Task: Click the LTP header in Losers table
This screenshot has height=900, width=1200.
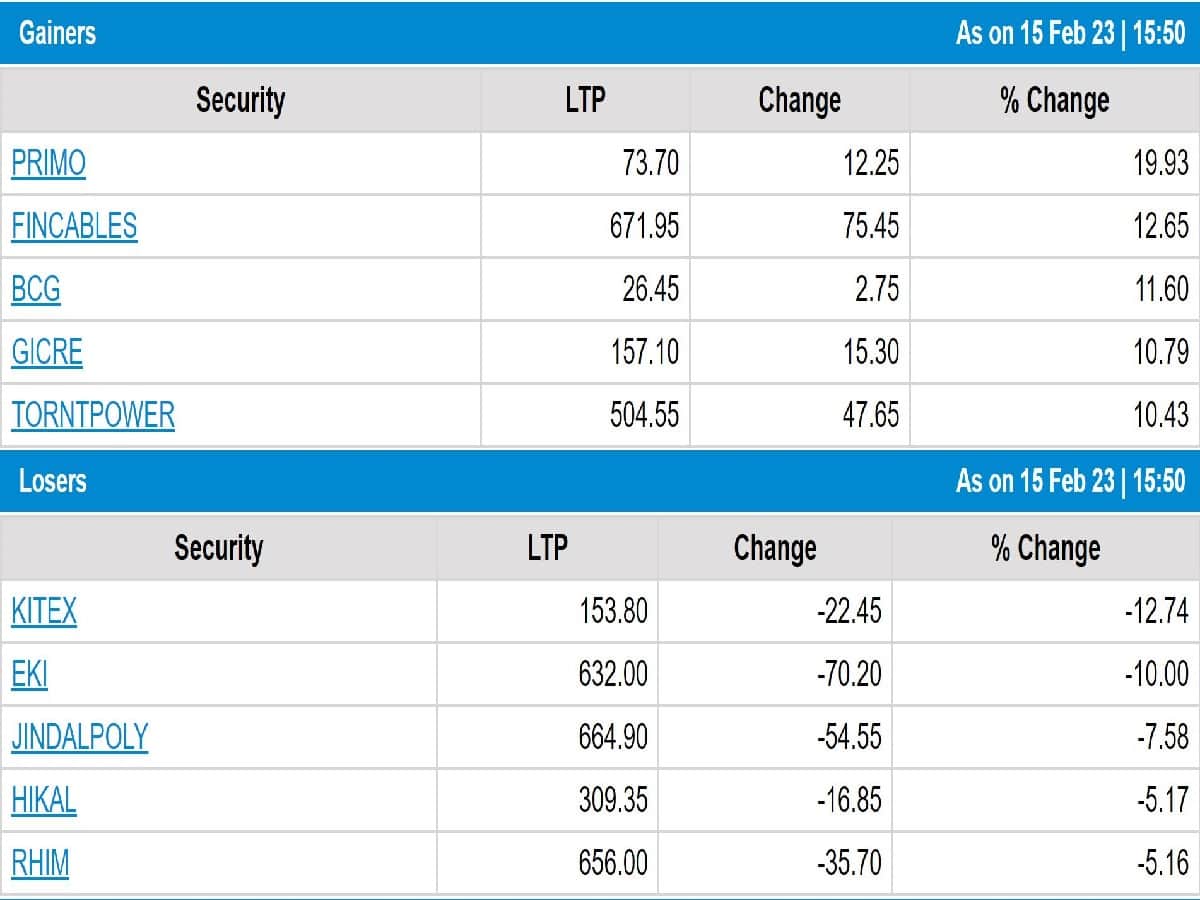Action: pos(547,548)
